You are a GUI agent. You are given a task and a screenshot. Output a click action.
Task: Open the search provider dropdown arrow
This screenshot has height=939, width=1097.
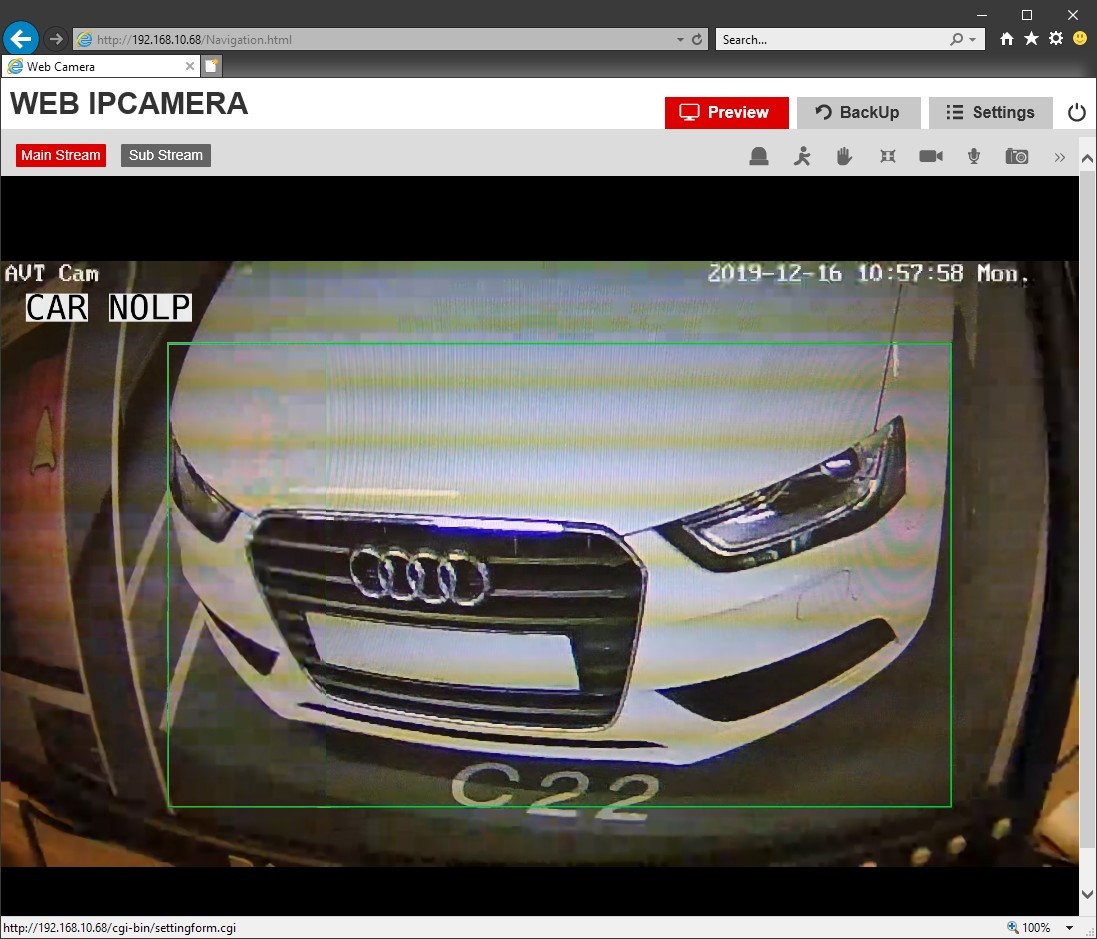tap(972, 40)
